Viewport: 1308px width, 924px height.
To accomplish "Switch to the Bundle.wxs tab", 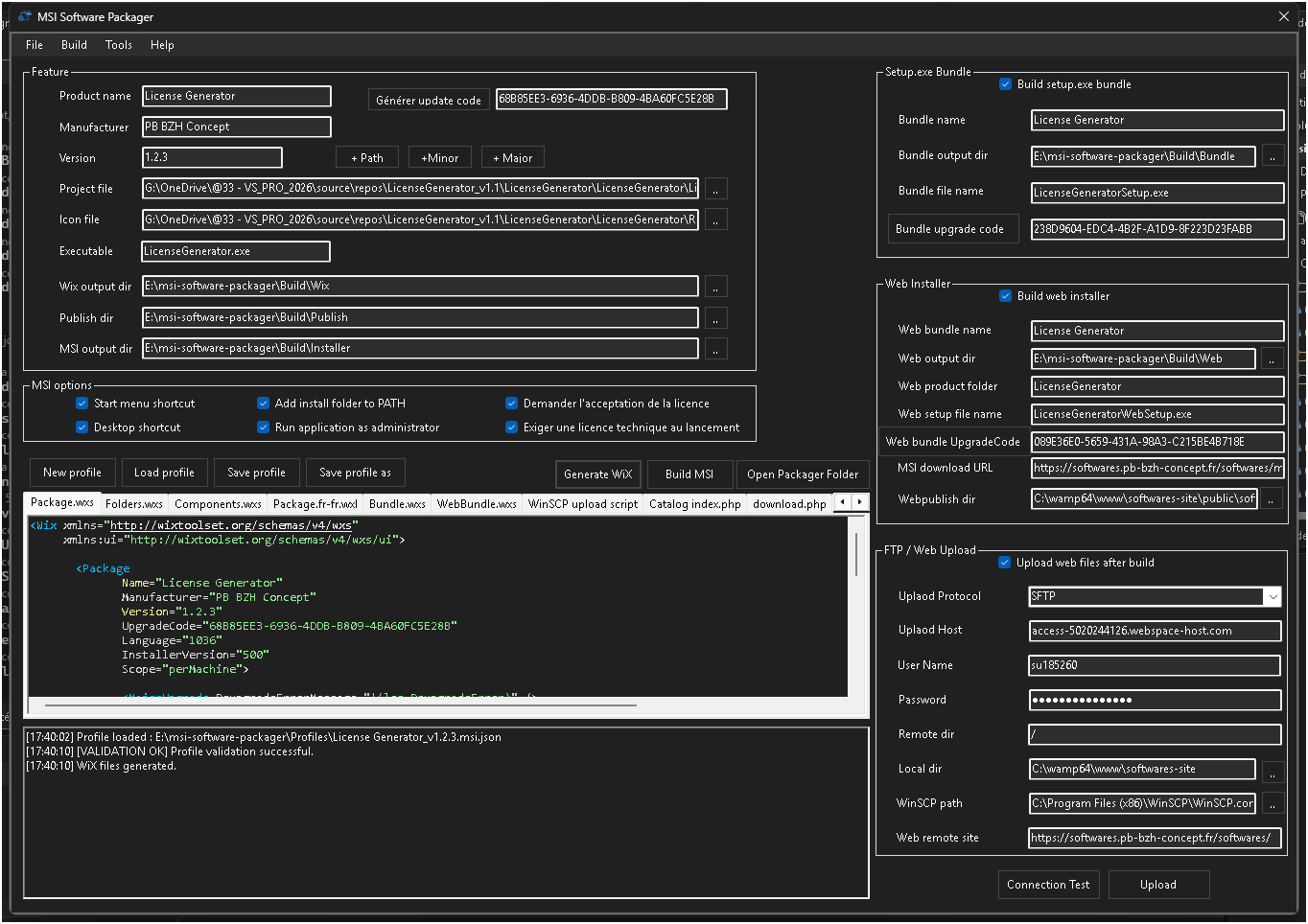I will click(x=397, y=504).
